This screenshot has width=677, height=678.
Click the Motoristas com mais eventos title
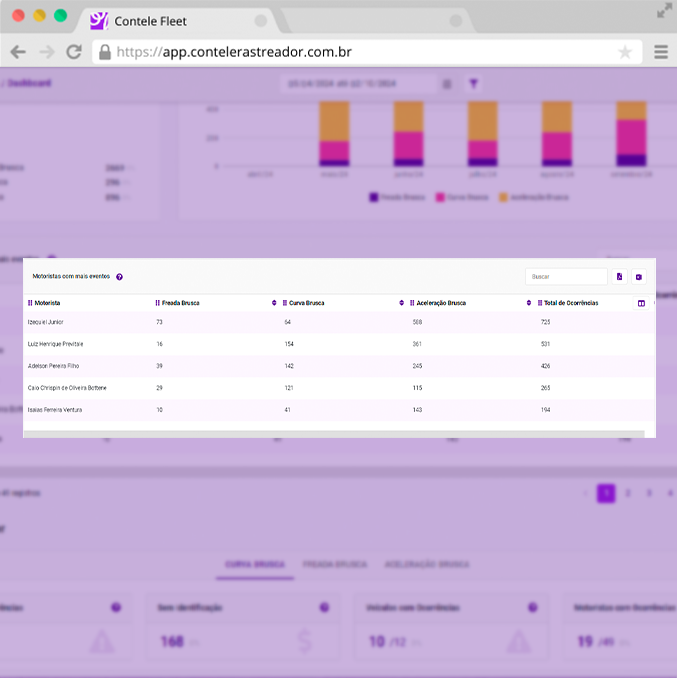pos(71,276)
